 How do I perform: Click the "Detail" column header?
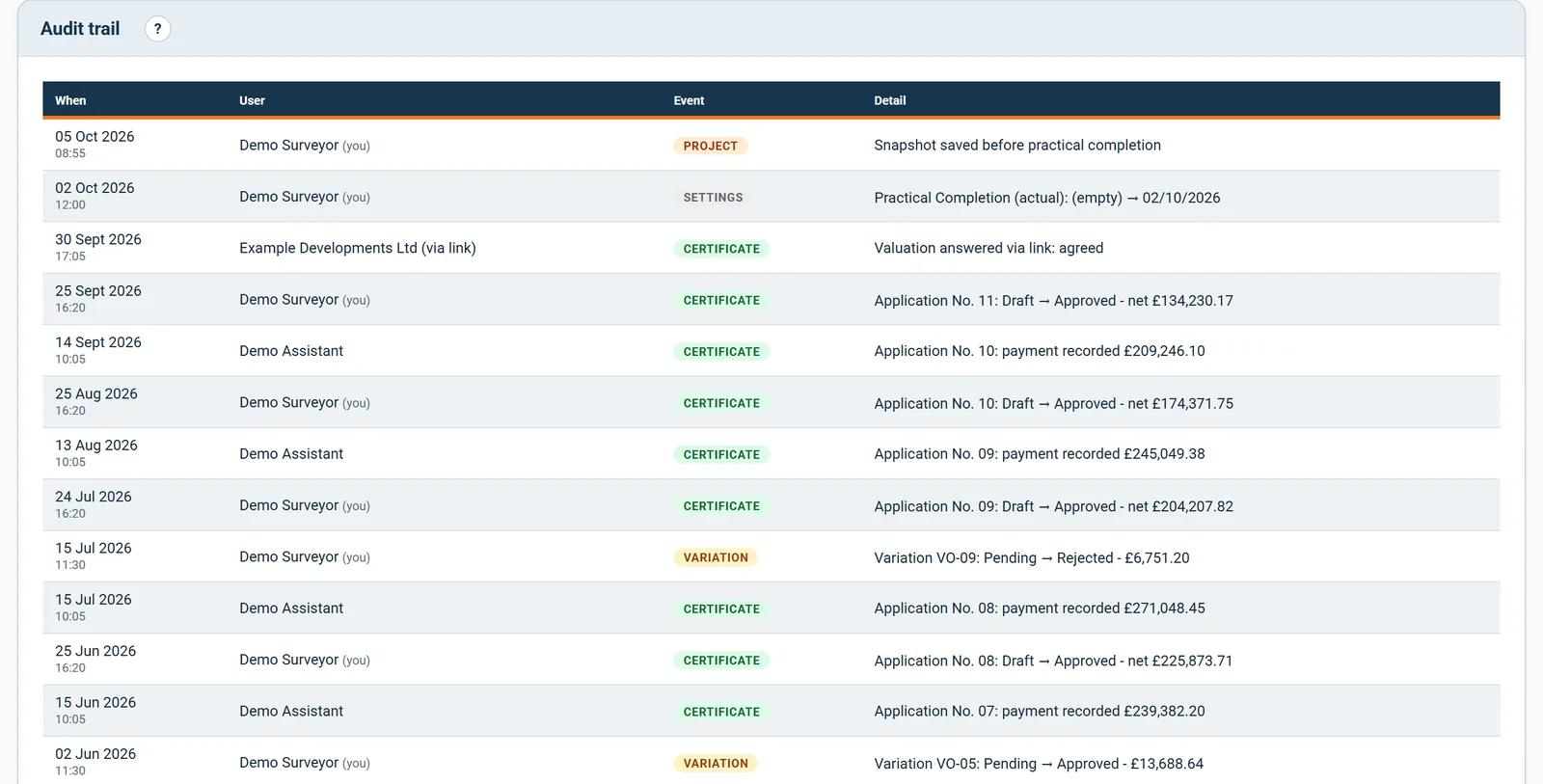[x=890, y=100]
